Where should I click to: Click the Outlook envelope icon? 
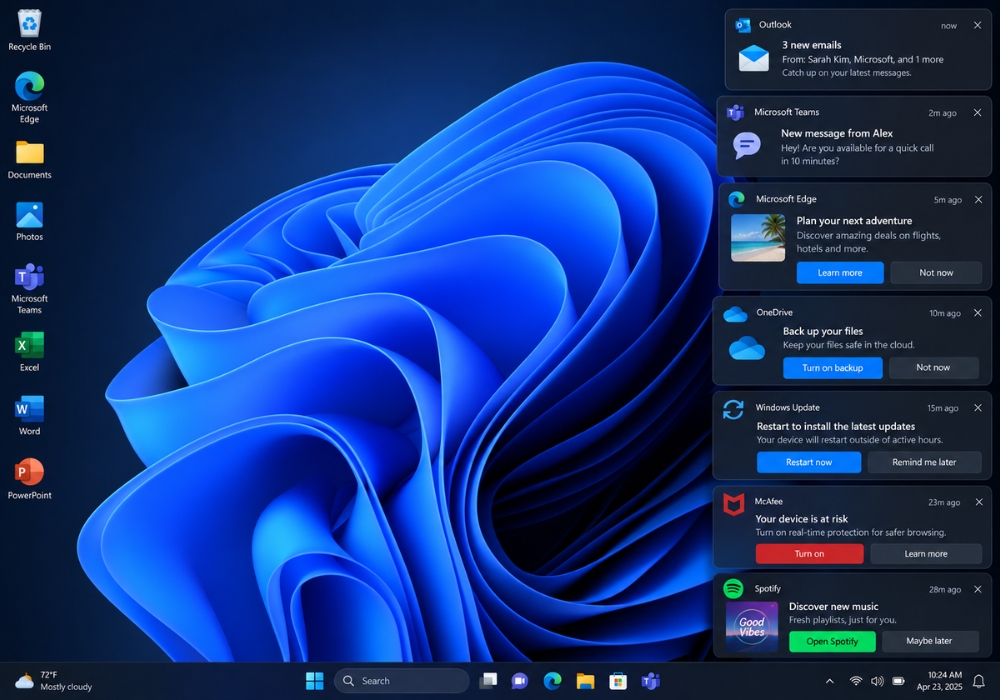753,58
